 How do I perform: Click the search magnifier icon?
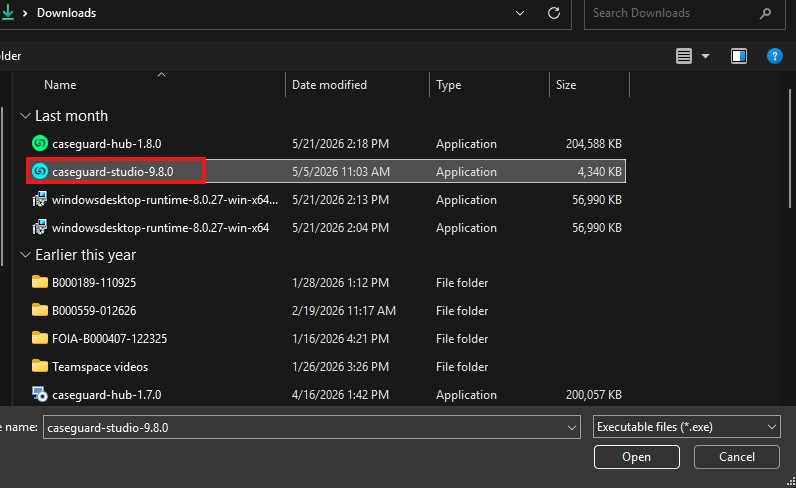765,13
